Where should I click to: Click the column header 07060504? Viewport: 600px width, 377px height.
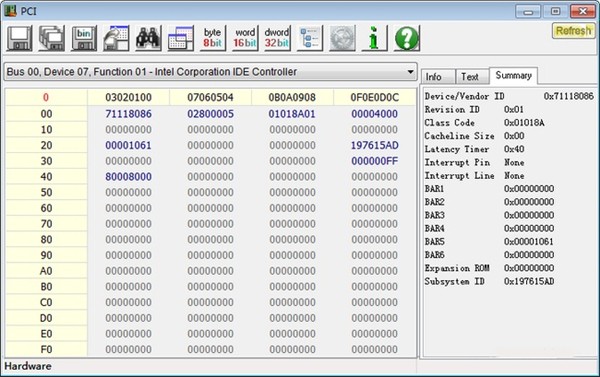coord(210,97)
